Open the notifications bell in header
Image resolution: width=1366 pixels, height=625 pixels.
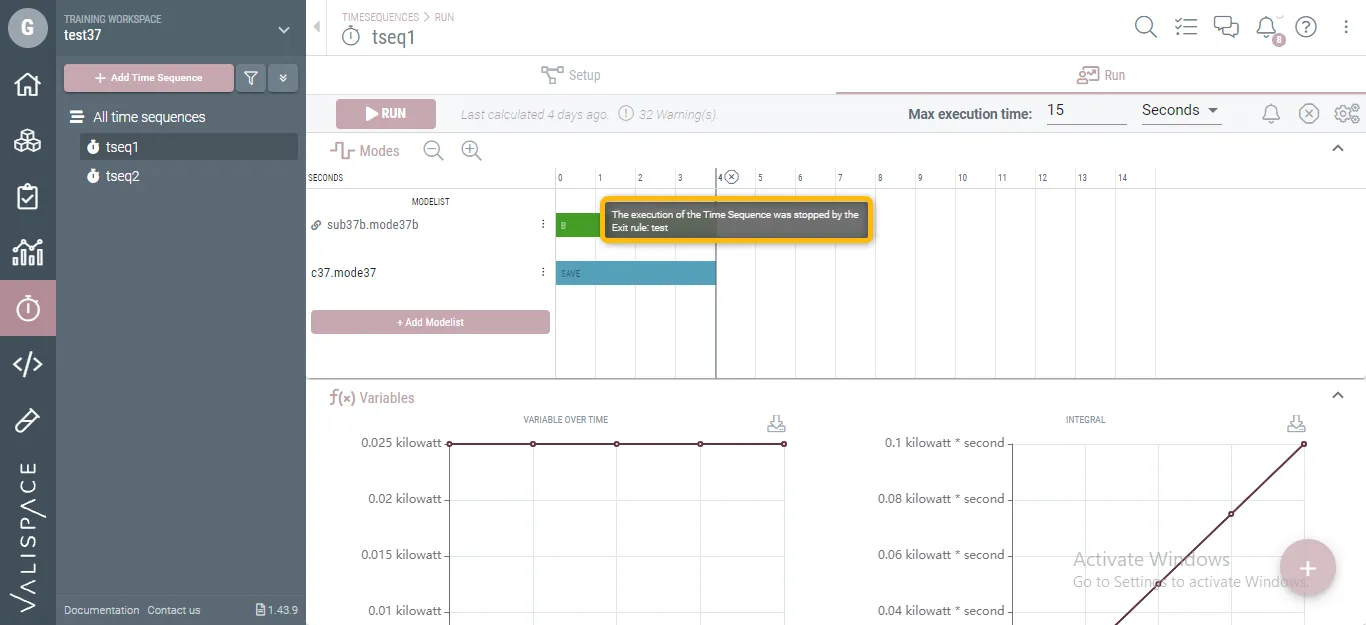[1267, 27]
